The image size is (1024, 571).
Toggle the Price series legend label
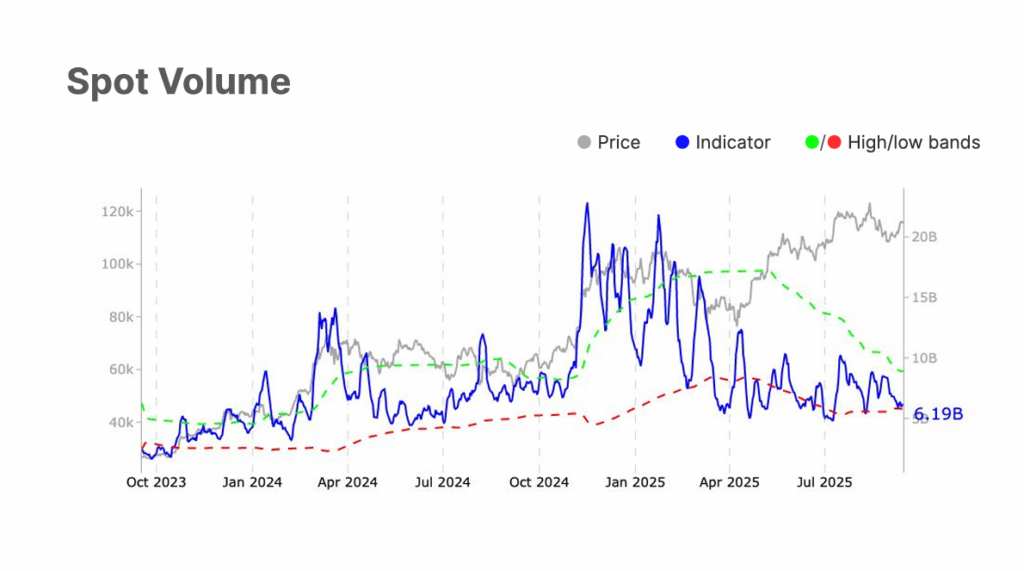click(618, 143)
